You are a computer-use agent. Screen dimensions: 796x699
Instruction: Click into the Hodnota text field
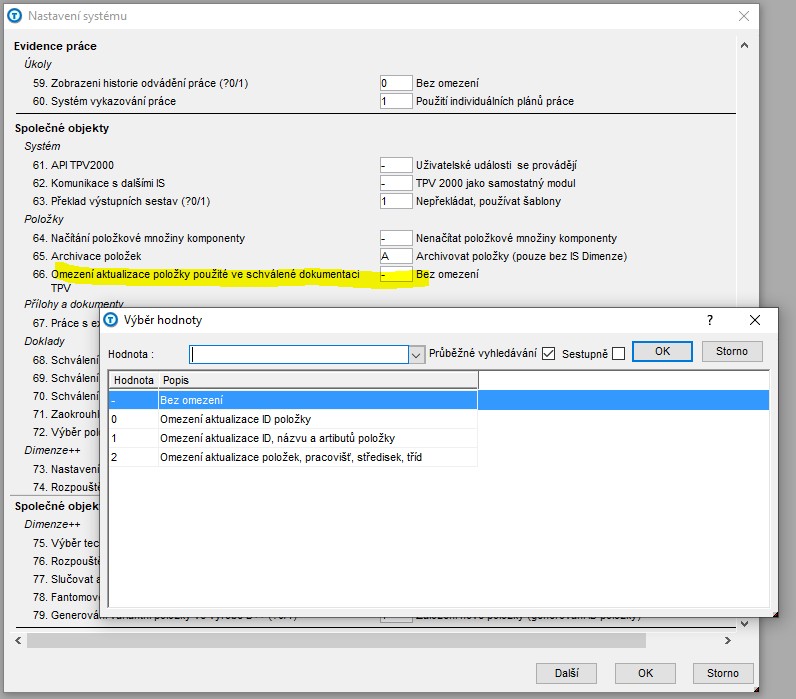pyautogui.click(x=298, y=354)
